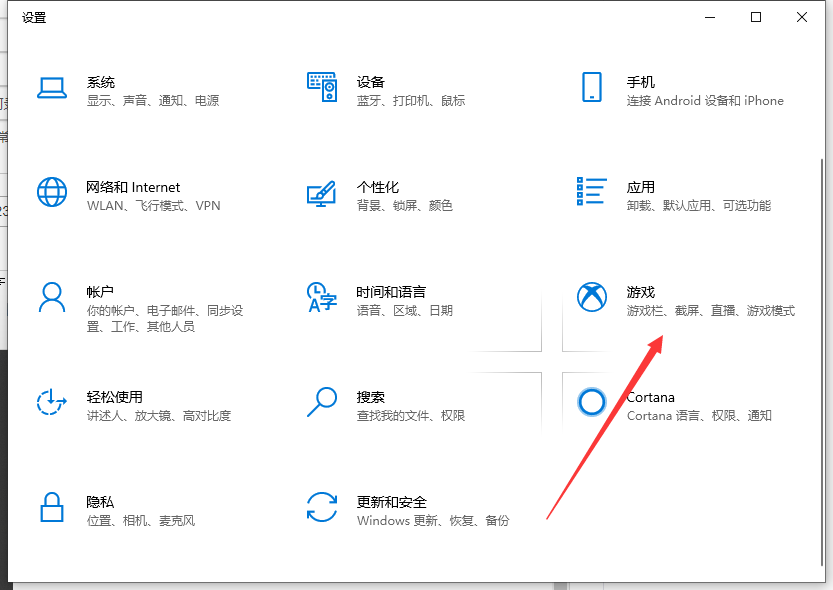Select the Network globe icon
833x590 pixels.
(x=52, y=192)
